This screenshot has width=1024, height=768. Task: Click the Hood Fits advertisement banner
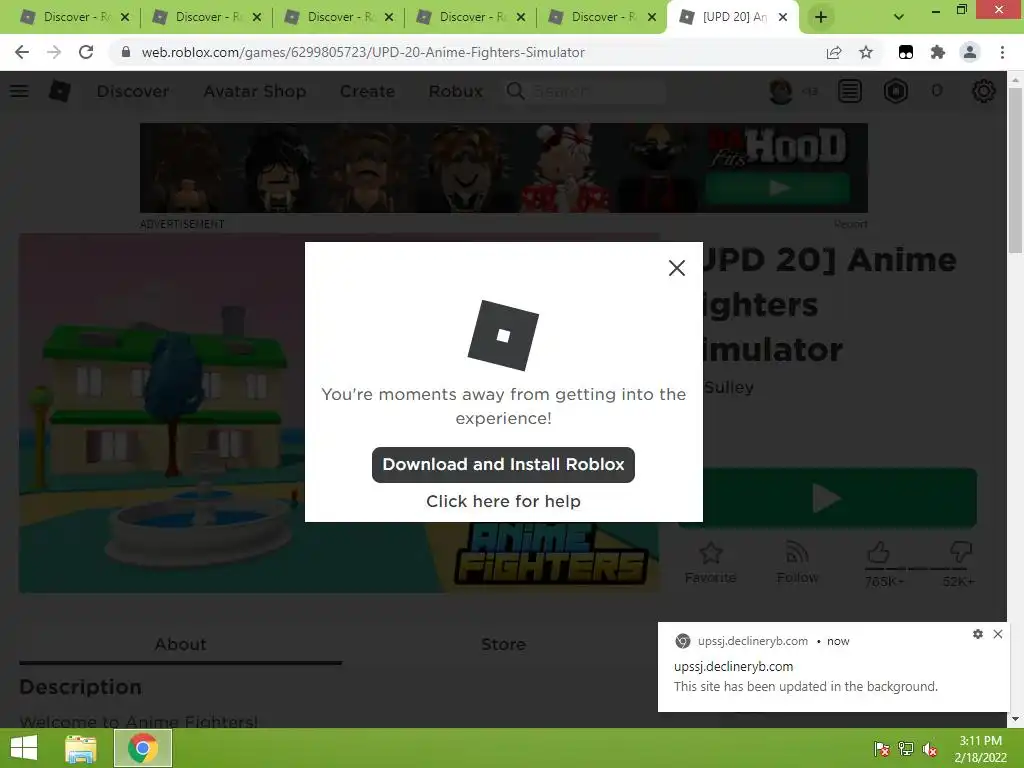click(x=504, y=168)
